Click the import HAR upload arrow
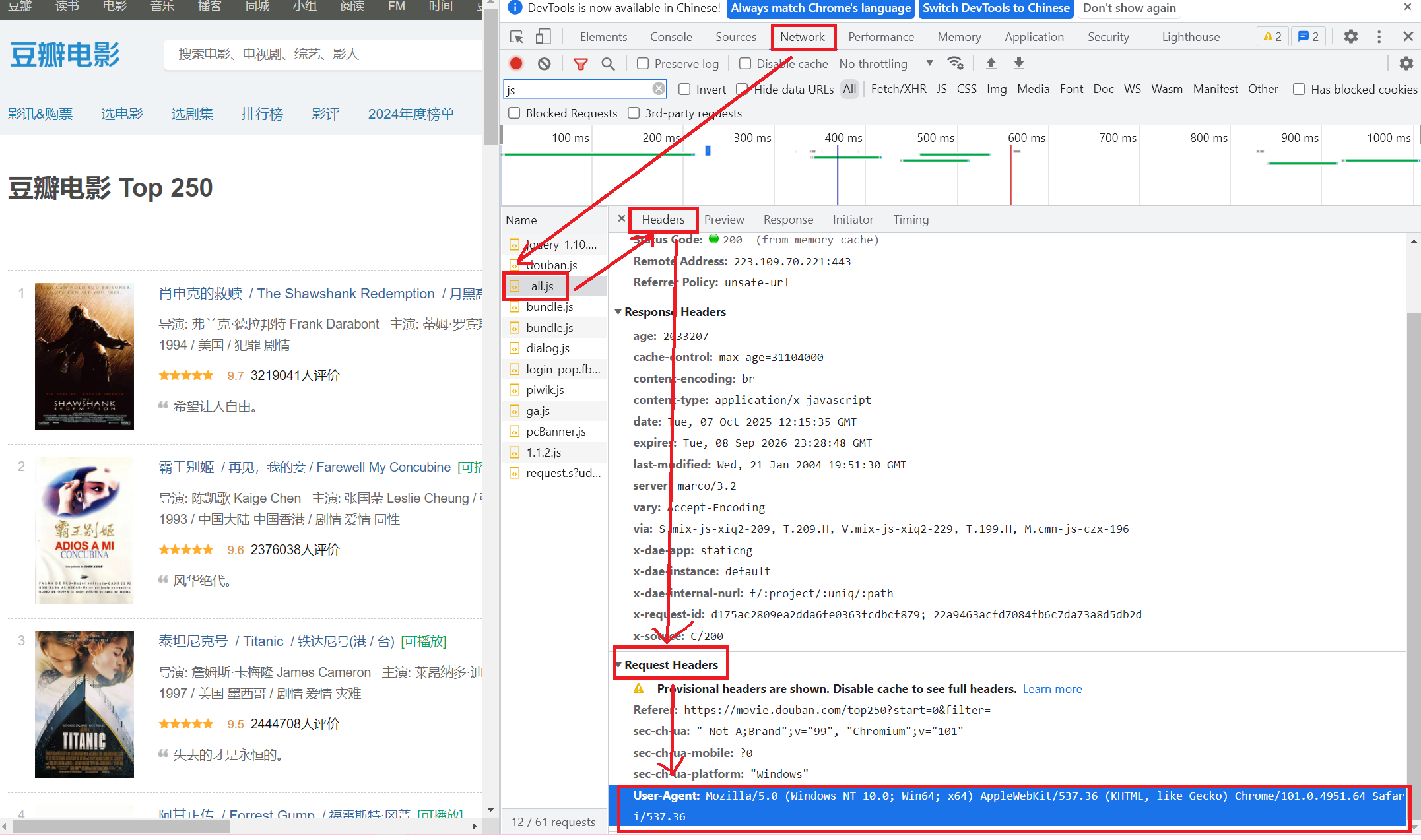This screenshot has width=1421, height=840. click(x=991, y=64)
